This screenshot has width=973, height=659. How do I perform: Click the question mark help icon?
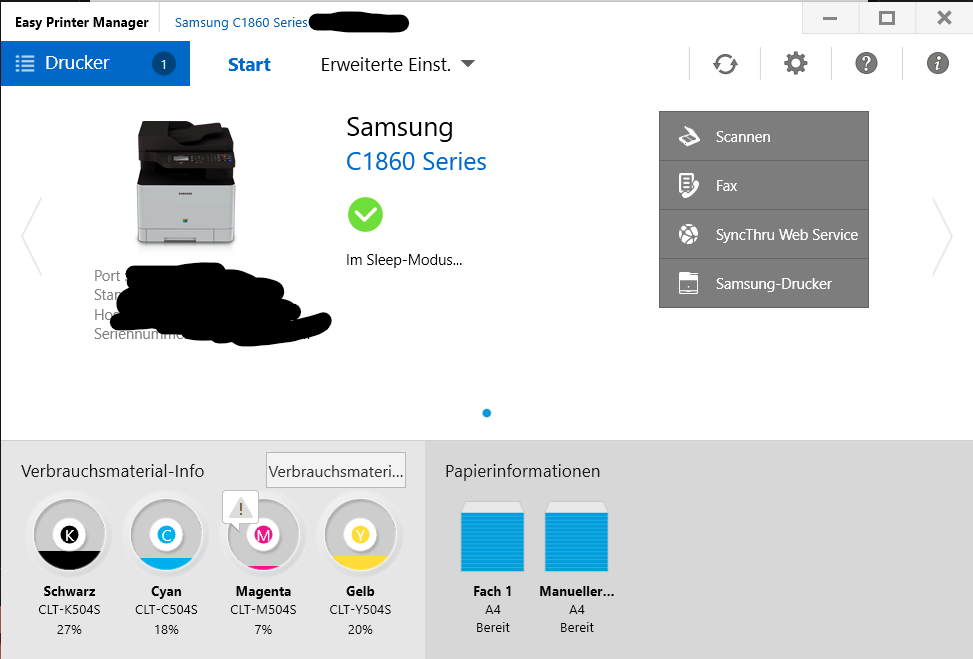click(866, 63)
